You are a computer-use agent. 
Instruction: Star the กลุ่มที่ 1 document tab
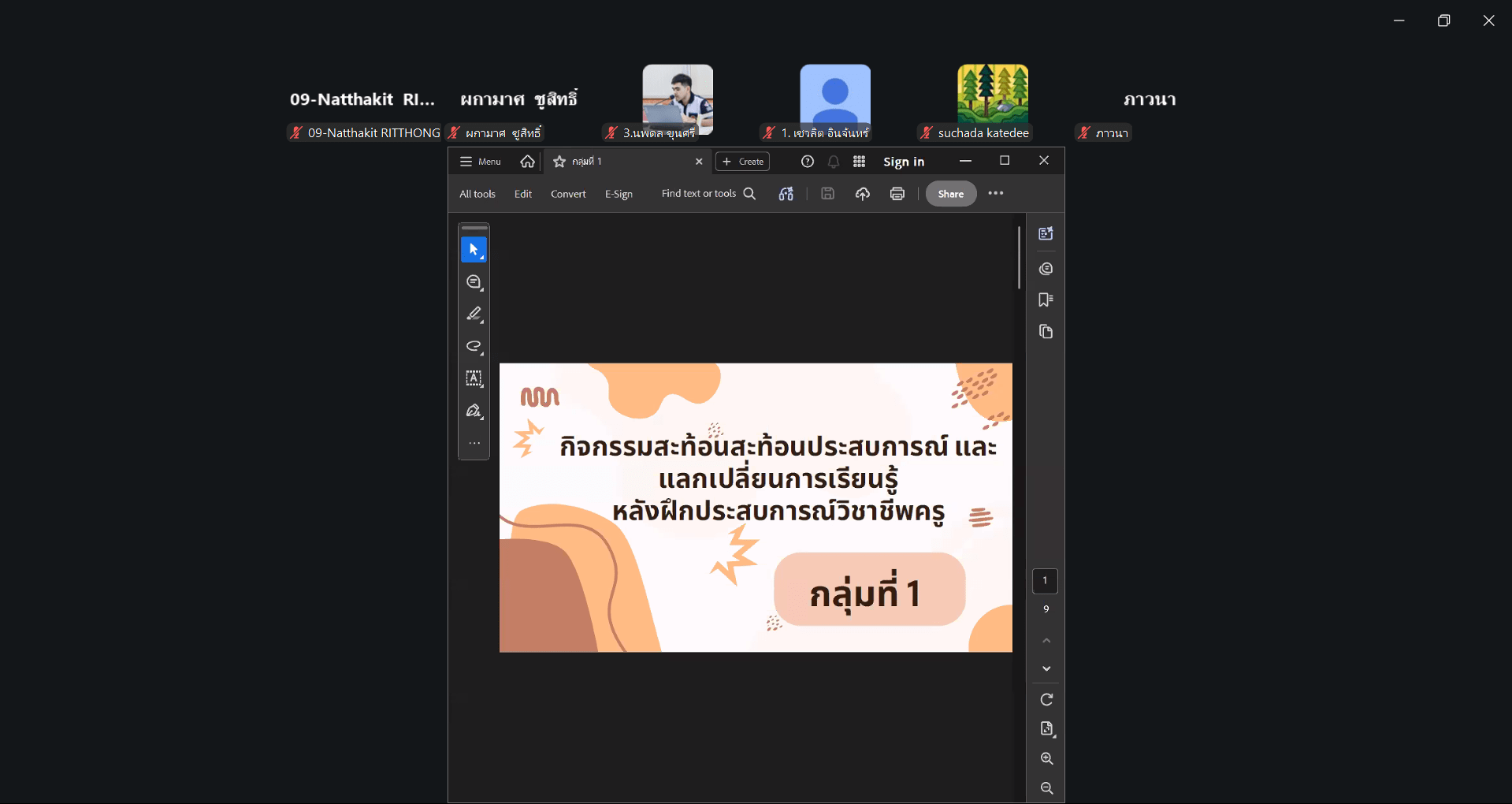[559, 162]
